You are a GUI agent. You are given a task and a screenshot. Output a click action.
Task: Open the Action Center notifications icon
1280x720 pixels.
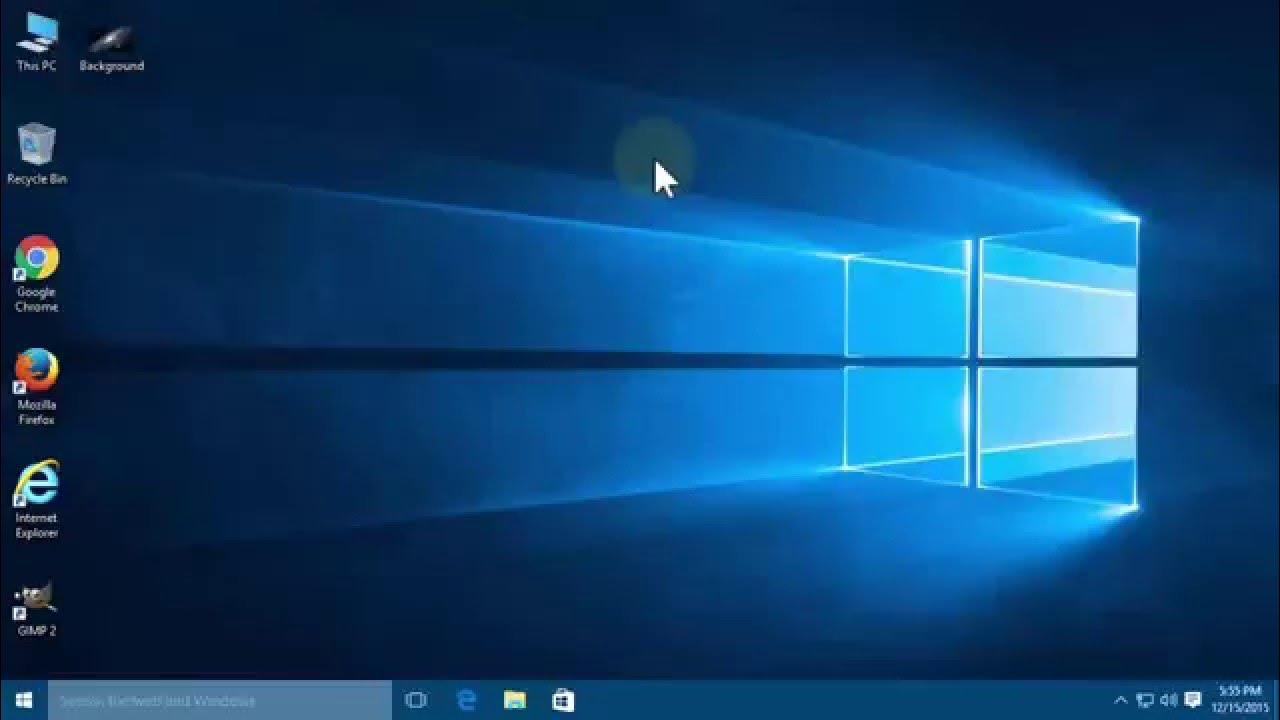pyautogui.click(x=1192, y=700)
